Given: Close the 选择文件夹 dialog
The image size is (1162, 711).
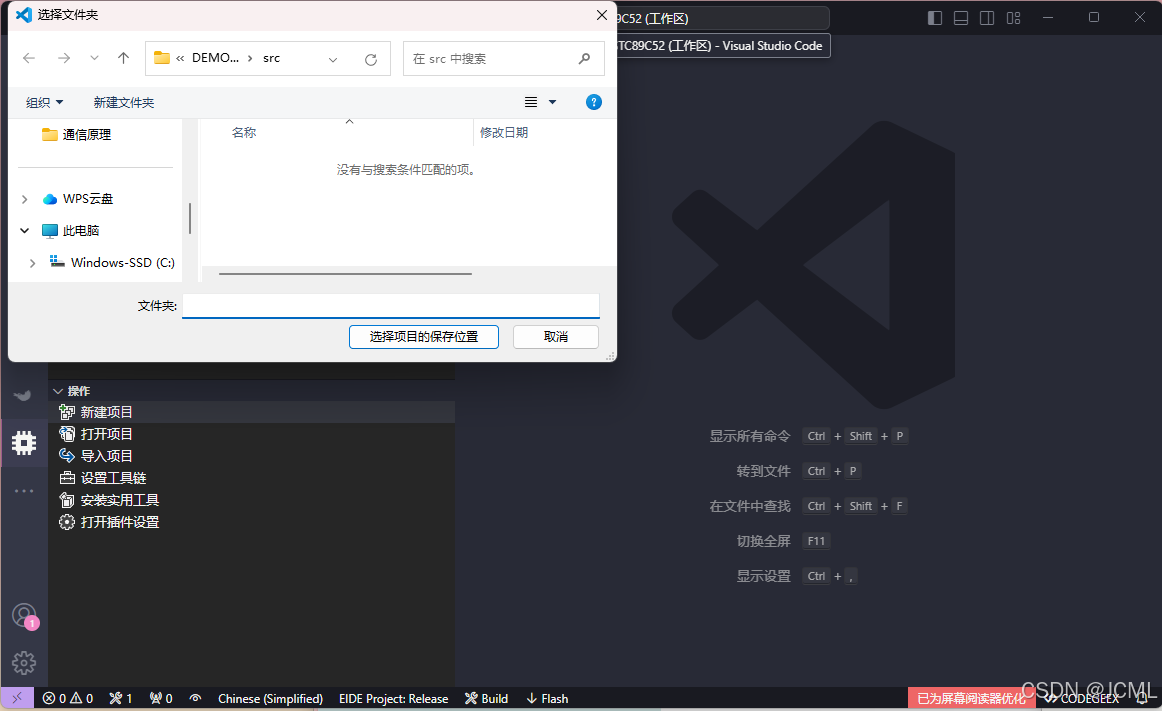Looking at the screenshot, I should point(602,15).
